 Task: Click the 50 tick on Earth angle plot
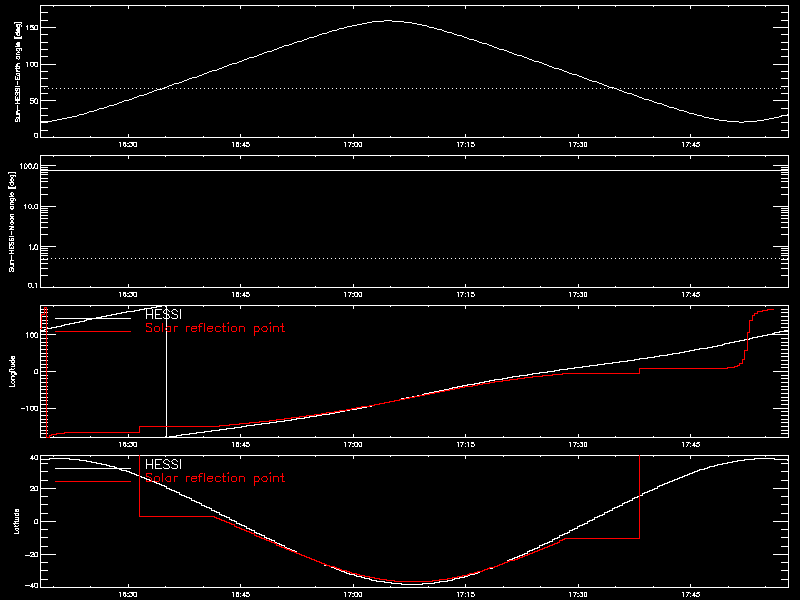[x=34, y=101]
